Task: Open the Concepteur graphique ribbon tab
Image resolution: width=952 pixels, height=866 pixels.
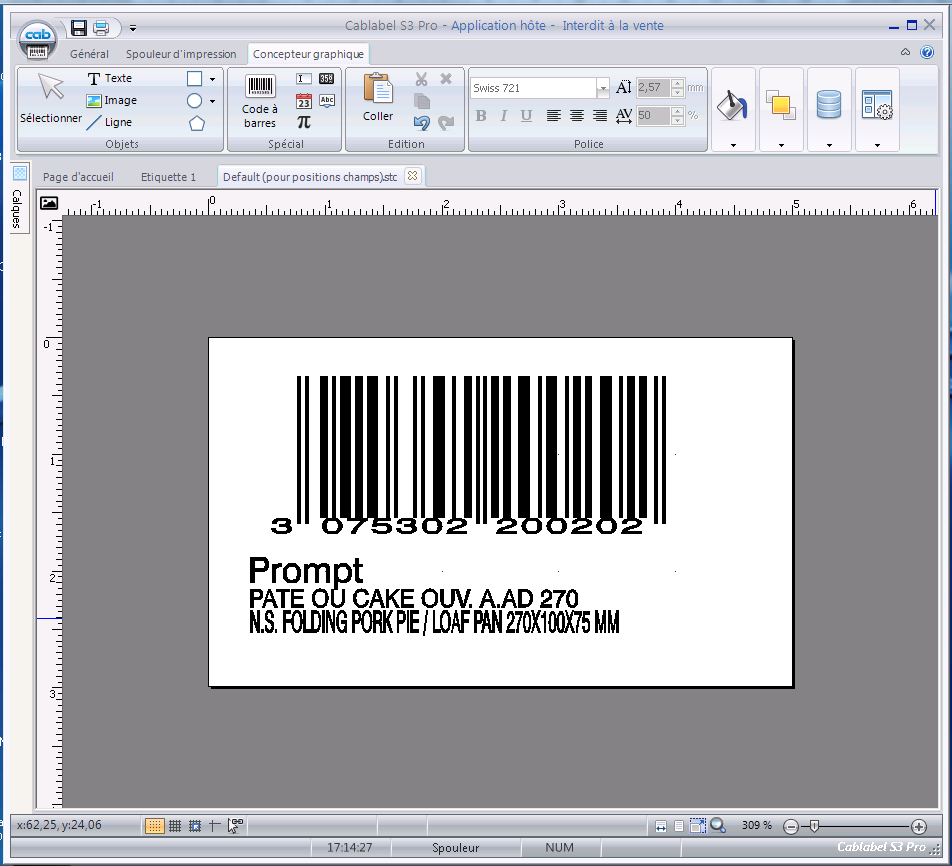Action: [308, 54]
